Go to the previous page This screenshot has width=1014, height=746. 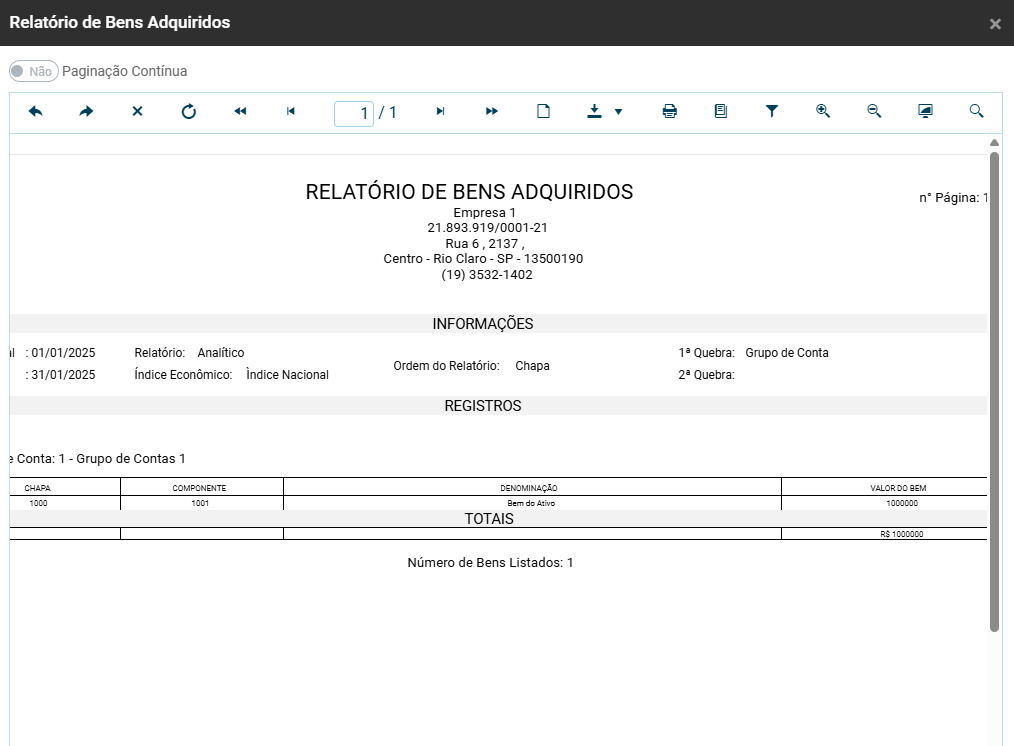(291, 112)
